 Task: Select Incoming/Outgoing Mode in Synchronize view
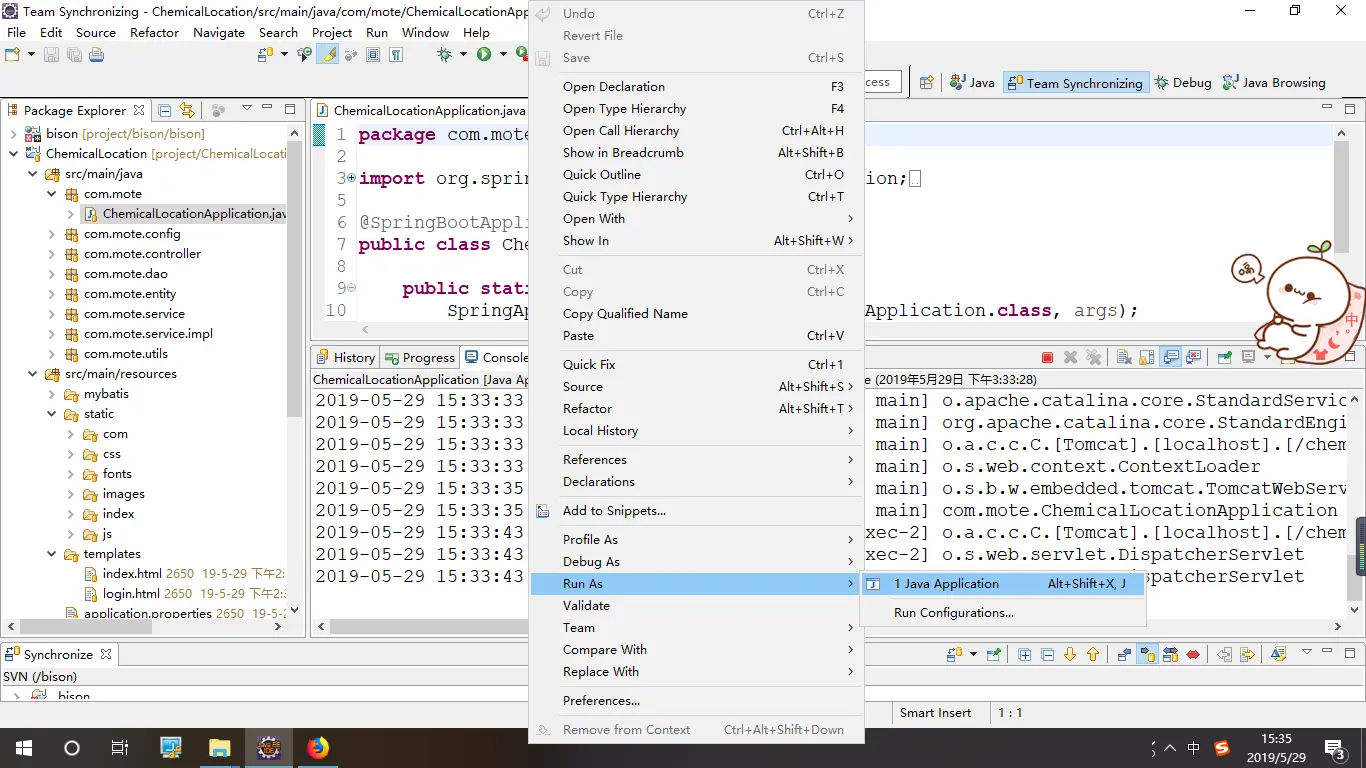click(1171, 655)
